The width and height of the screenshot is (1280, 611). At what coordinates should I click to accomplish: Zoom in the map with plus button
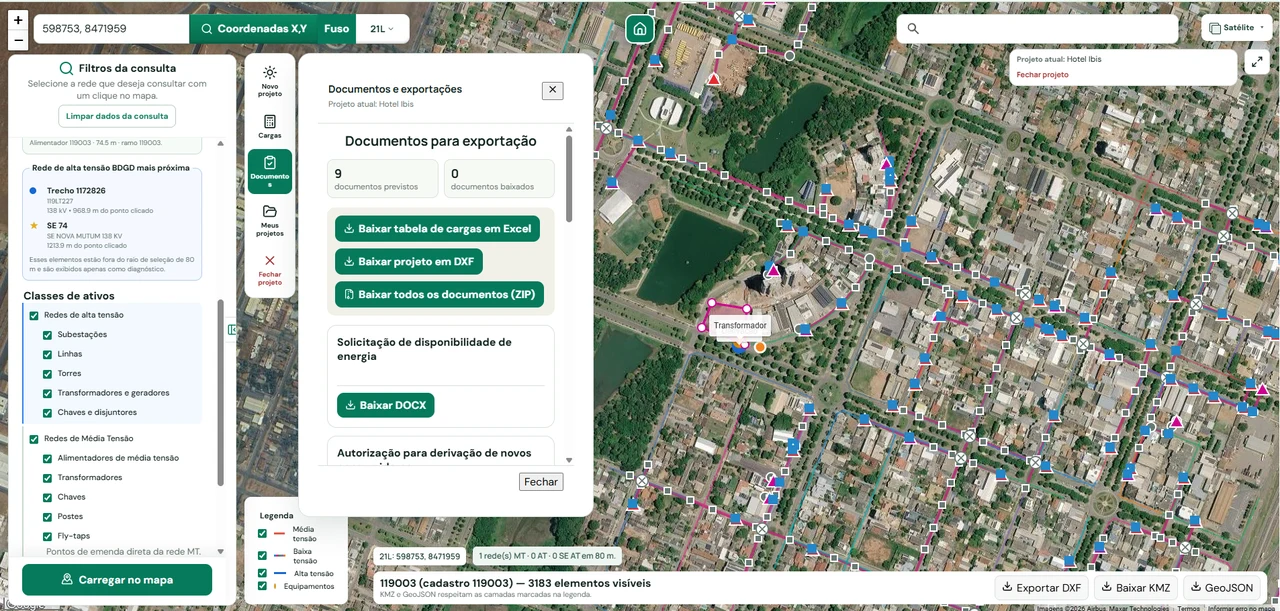[x=18, y=20]
